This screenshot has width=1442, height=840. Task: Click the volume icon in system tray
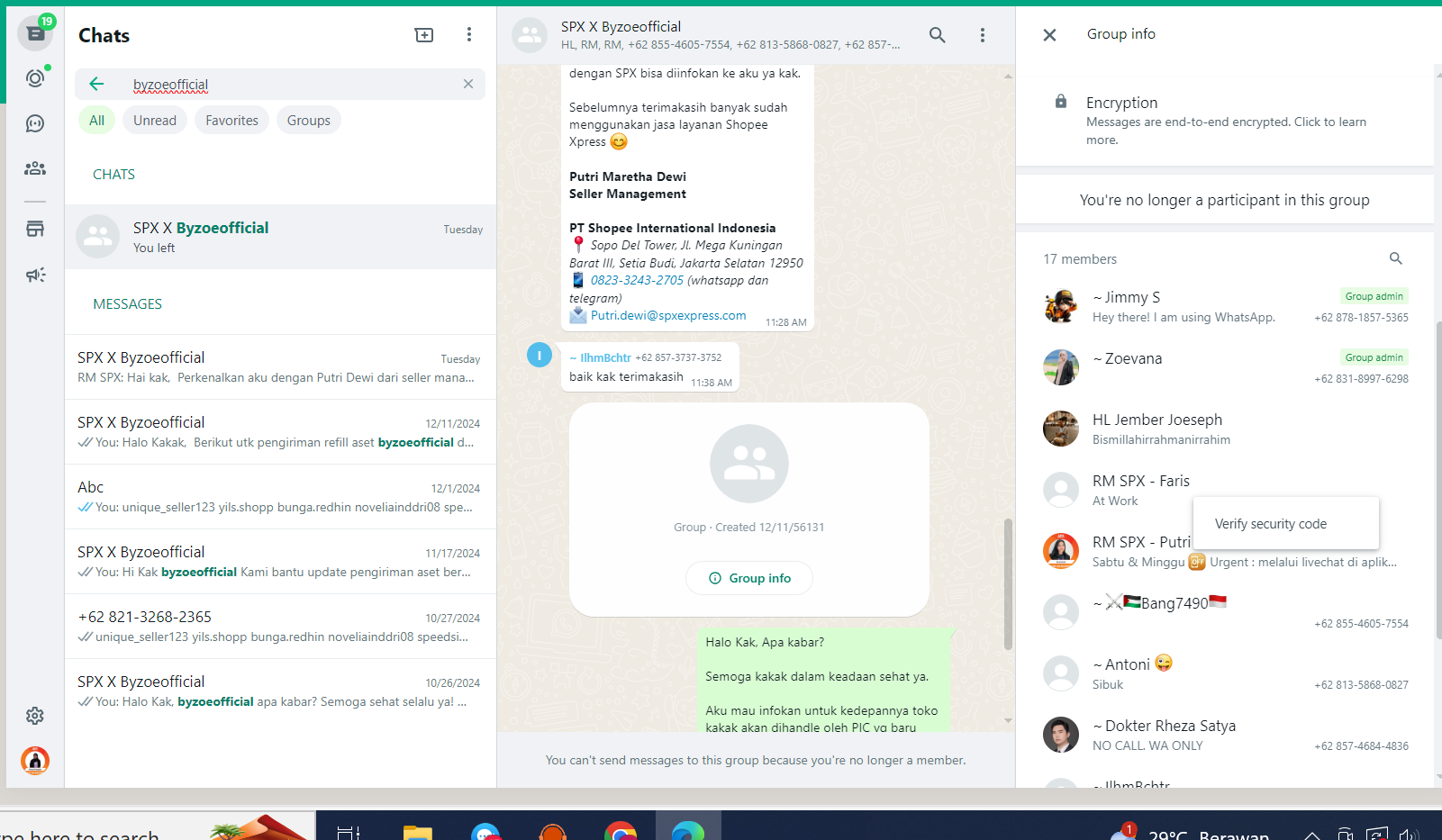point(1410,835)
